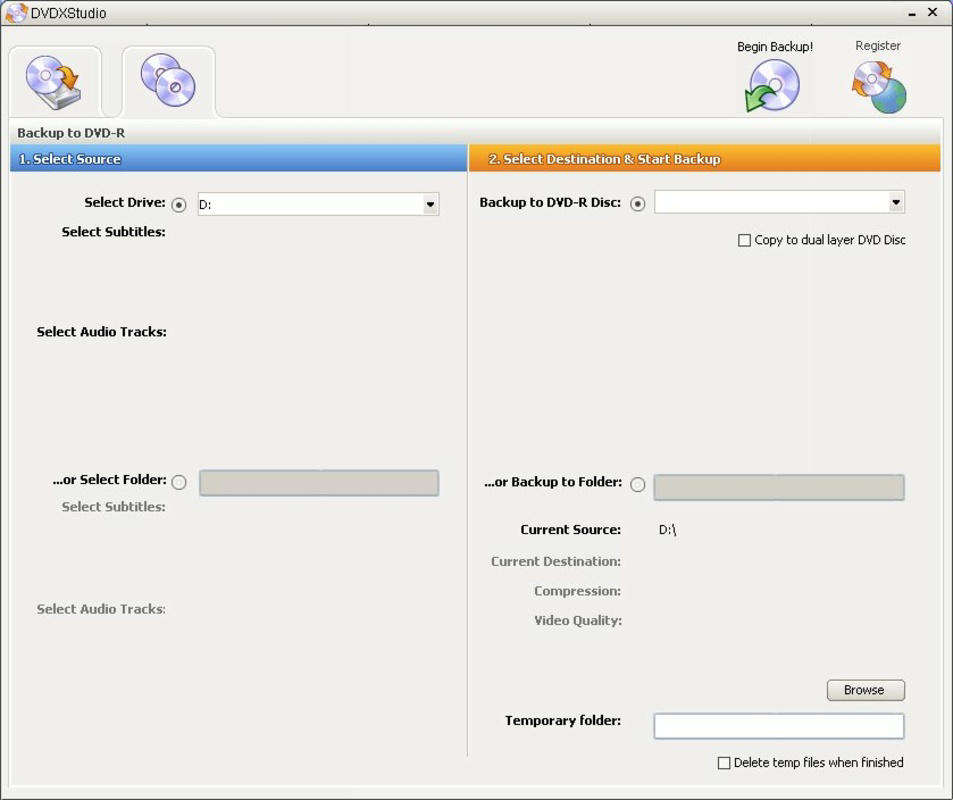Click the Register label text
The height and width of the screenshot is (800, 953).
point(878,46)
